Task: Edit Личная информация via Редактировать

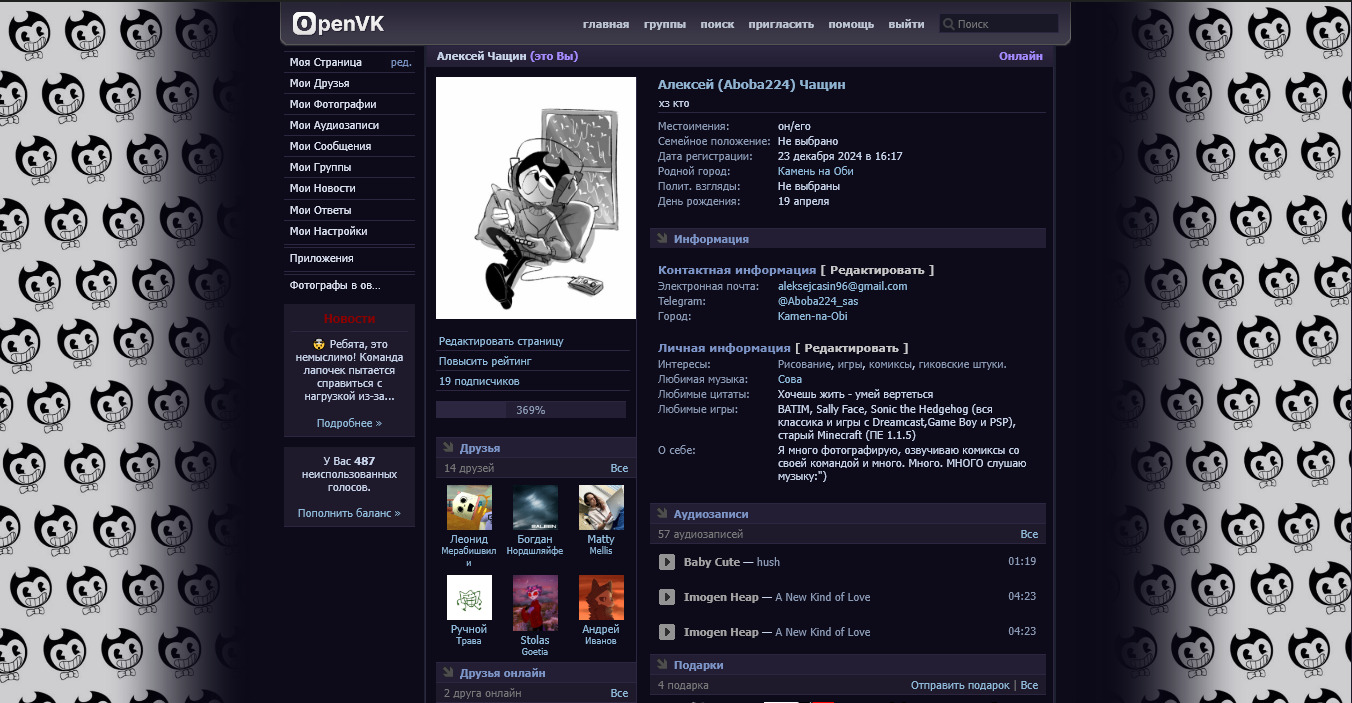Action: tap(852, 348)
